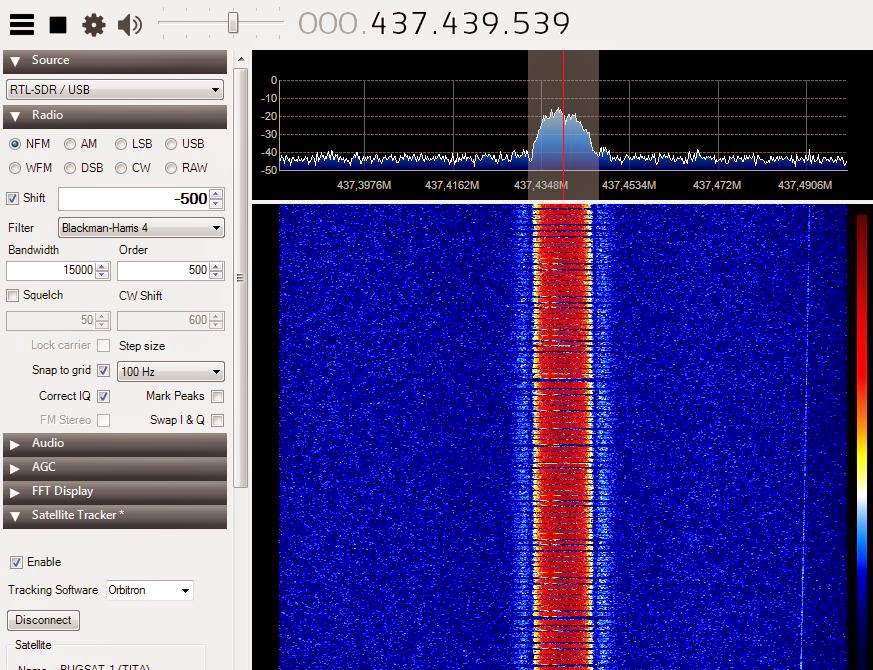The image size is (873, 670).
Task: Stop the radio with the square stop button
Action: point(58,25)
